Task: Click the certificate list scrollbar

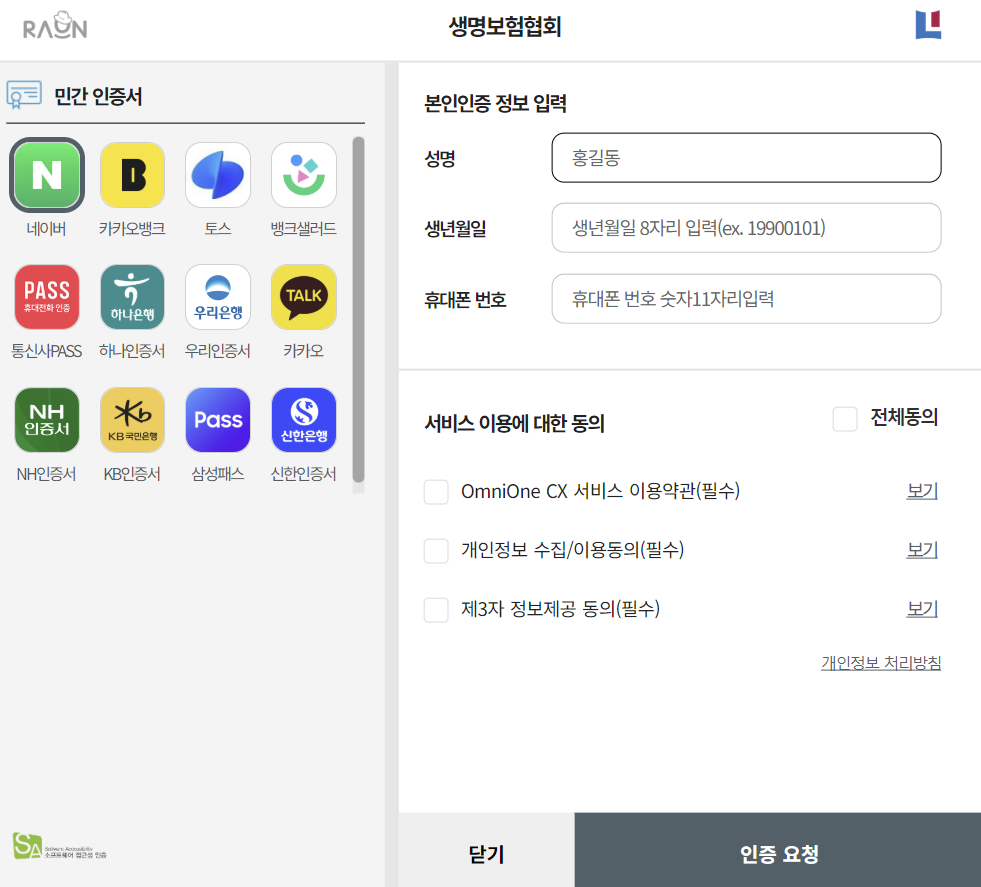Action: click(x=358, y=310)
